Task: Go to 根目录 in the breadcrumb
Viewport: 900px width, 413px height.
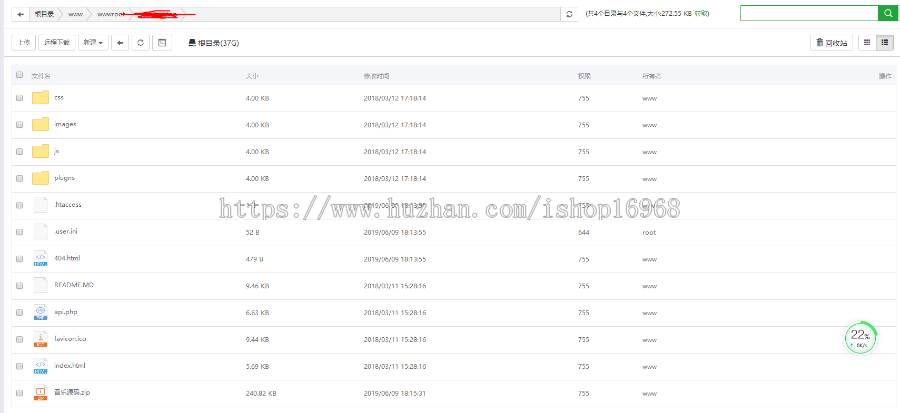Action: point(44,14)
